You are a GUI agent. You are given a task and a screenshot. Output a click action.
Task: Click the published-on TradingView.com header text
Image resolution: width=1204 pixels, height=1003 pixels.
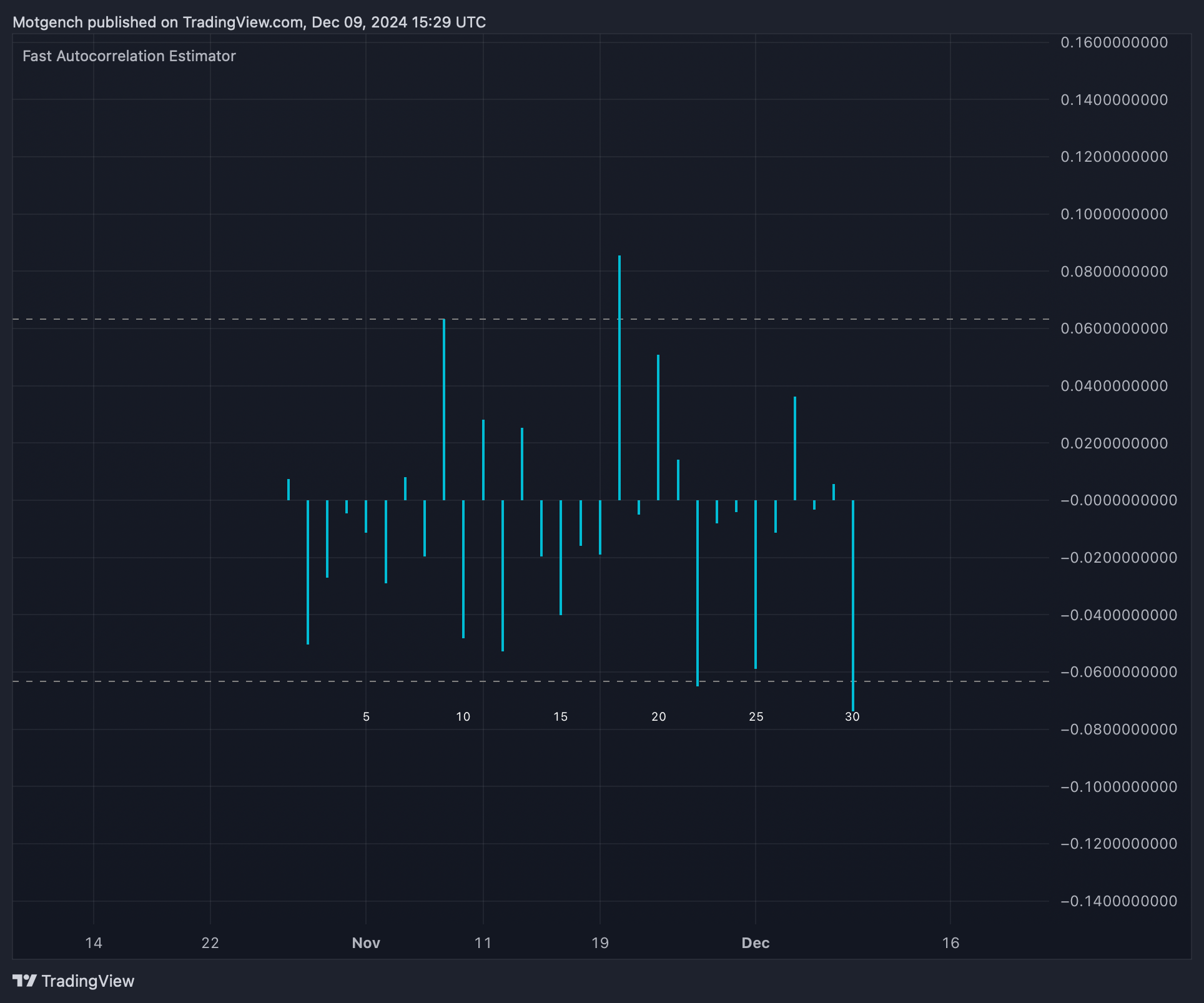249,22
